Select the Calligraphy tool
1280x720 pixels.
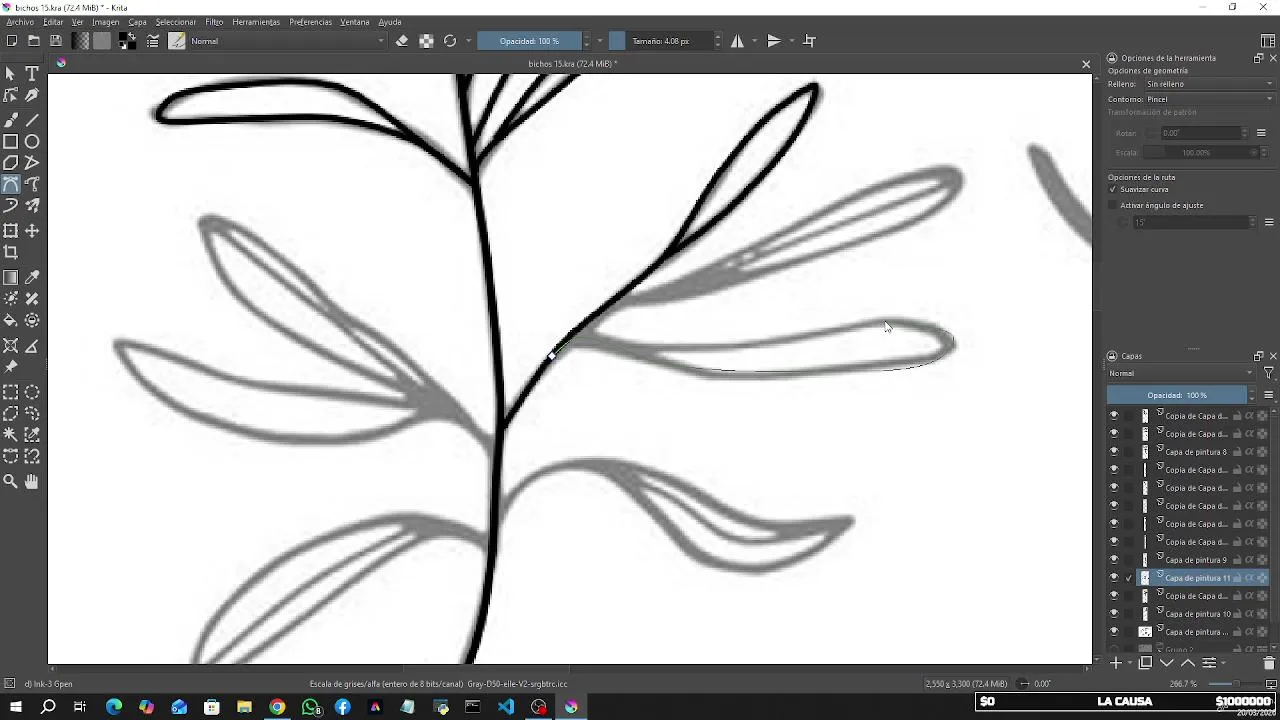click(x=32, y=96)
